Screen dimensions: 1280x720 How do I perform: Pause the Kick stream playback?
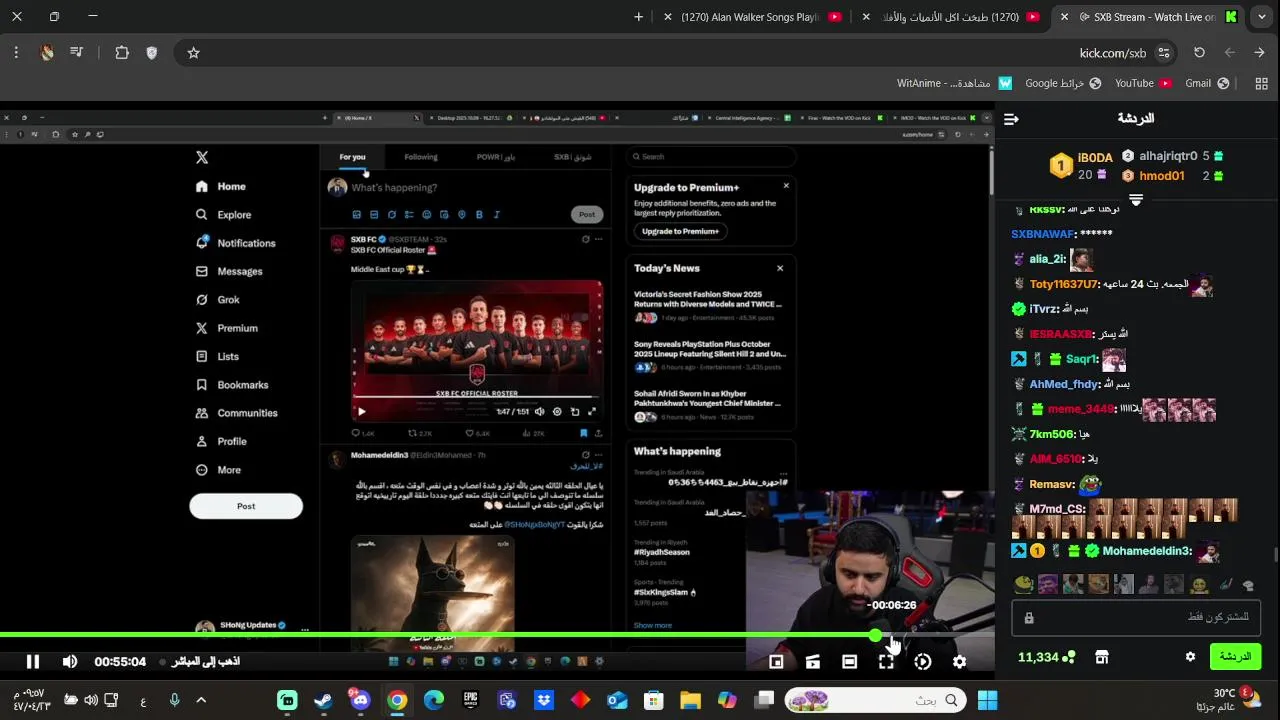(x=32, y=661)
